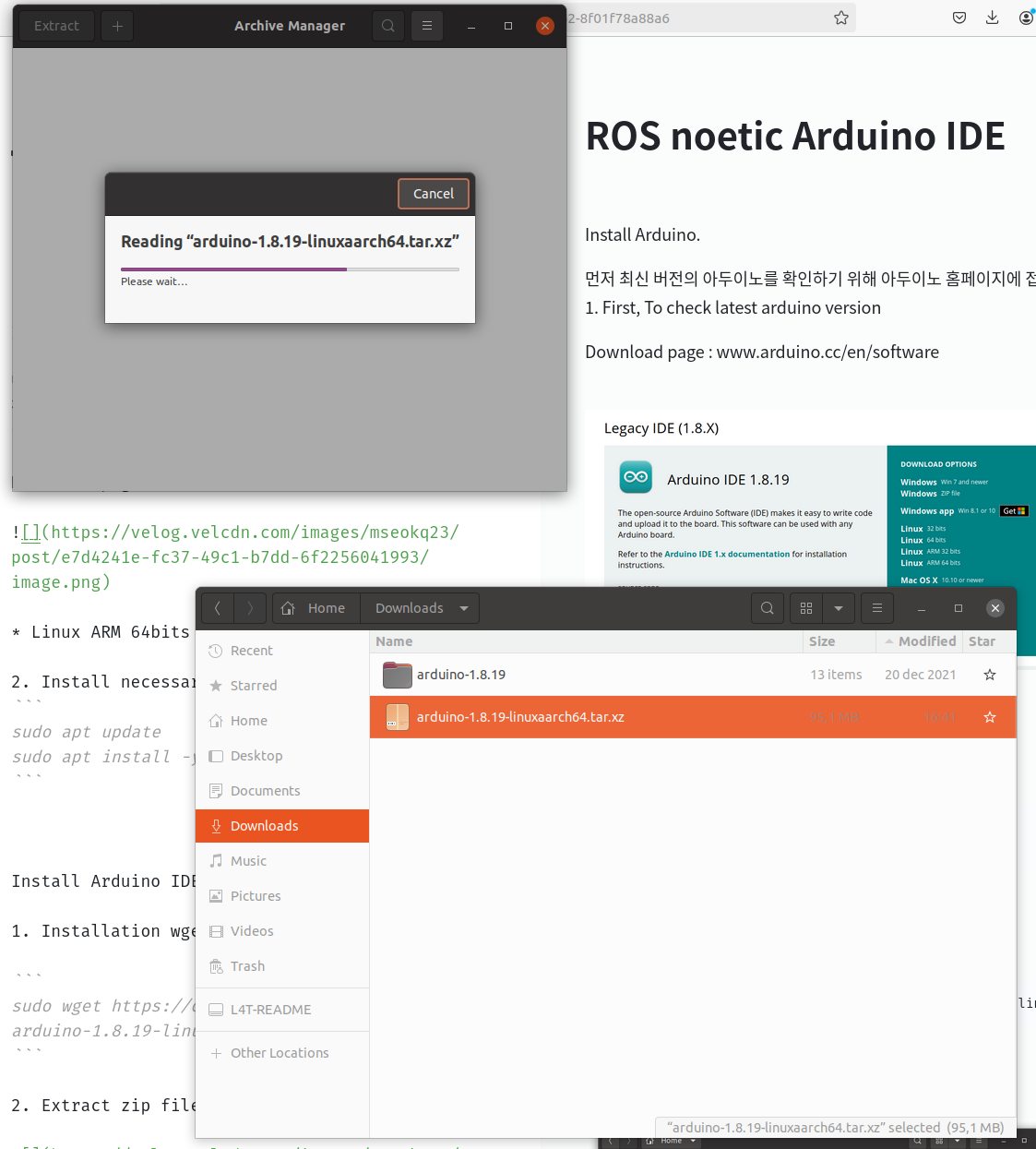
Task: Click Windows ZIP file download option
Action: pyautogui.click(x=930, y=494)
